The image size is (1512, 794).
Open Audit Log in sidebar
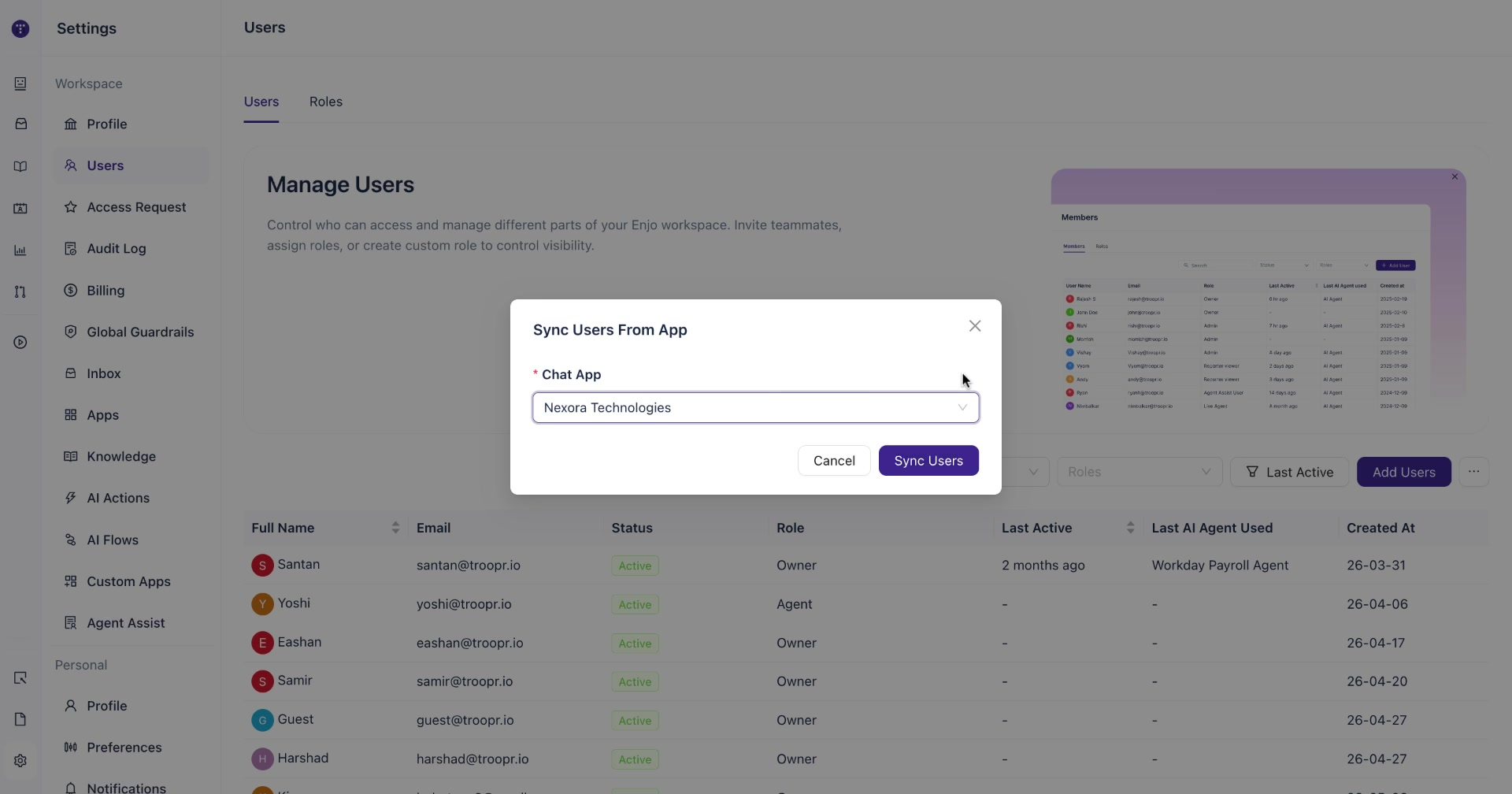click(x=131, y=249)
